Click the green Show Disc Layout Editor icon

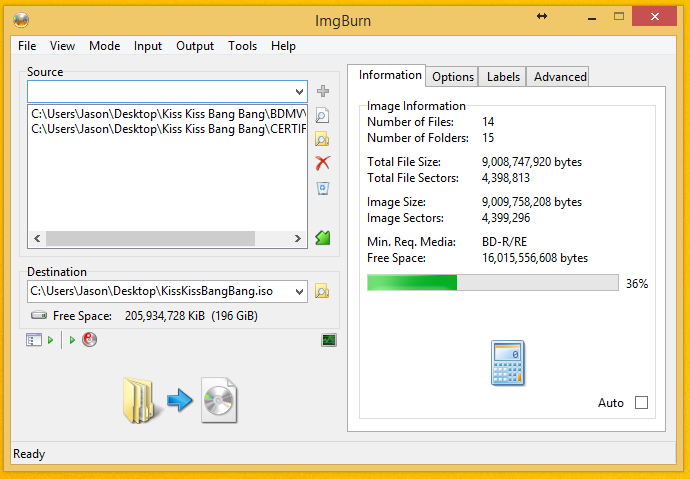pyautogui.click(x=323, y=238)
